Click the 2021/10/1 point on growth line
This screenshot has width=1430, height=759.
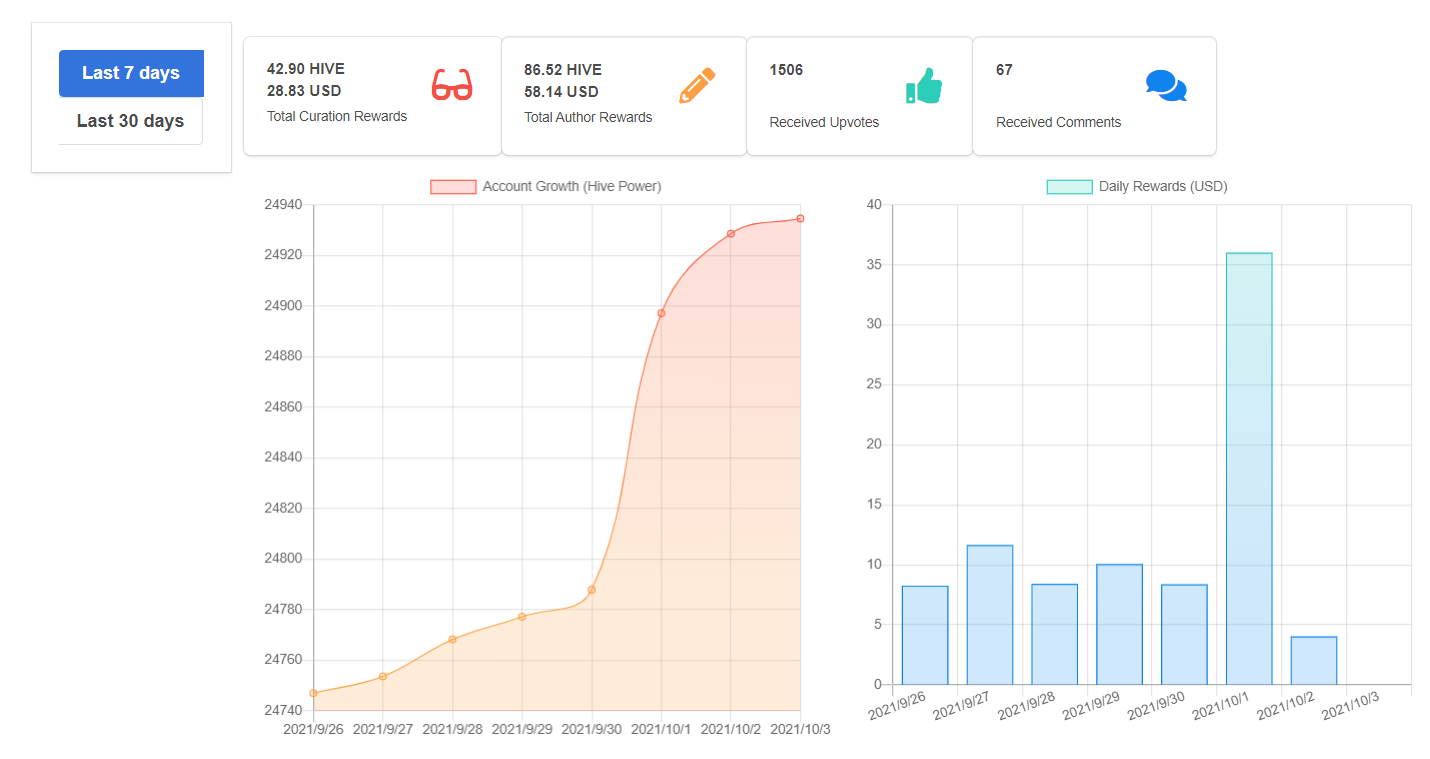[661, 313]
